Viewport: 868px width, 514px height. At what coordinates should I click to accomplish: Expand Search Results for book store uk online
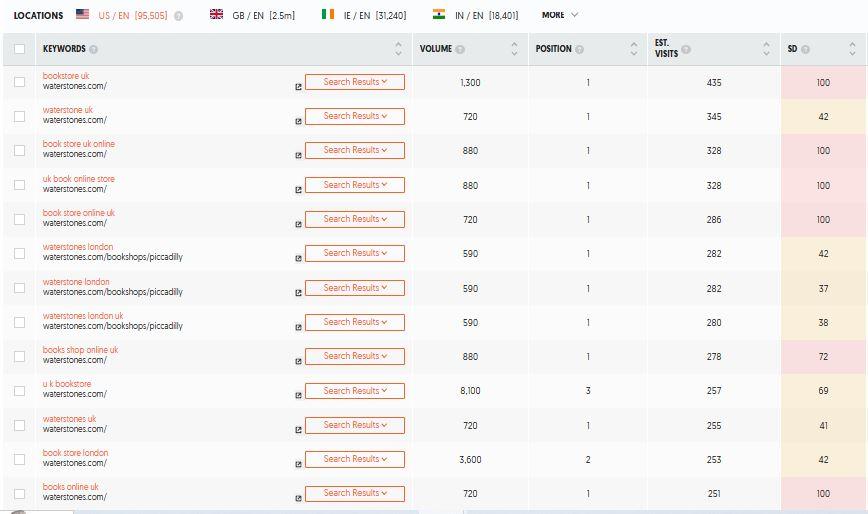pyautogui.click(x=355, y=150)
